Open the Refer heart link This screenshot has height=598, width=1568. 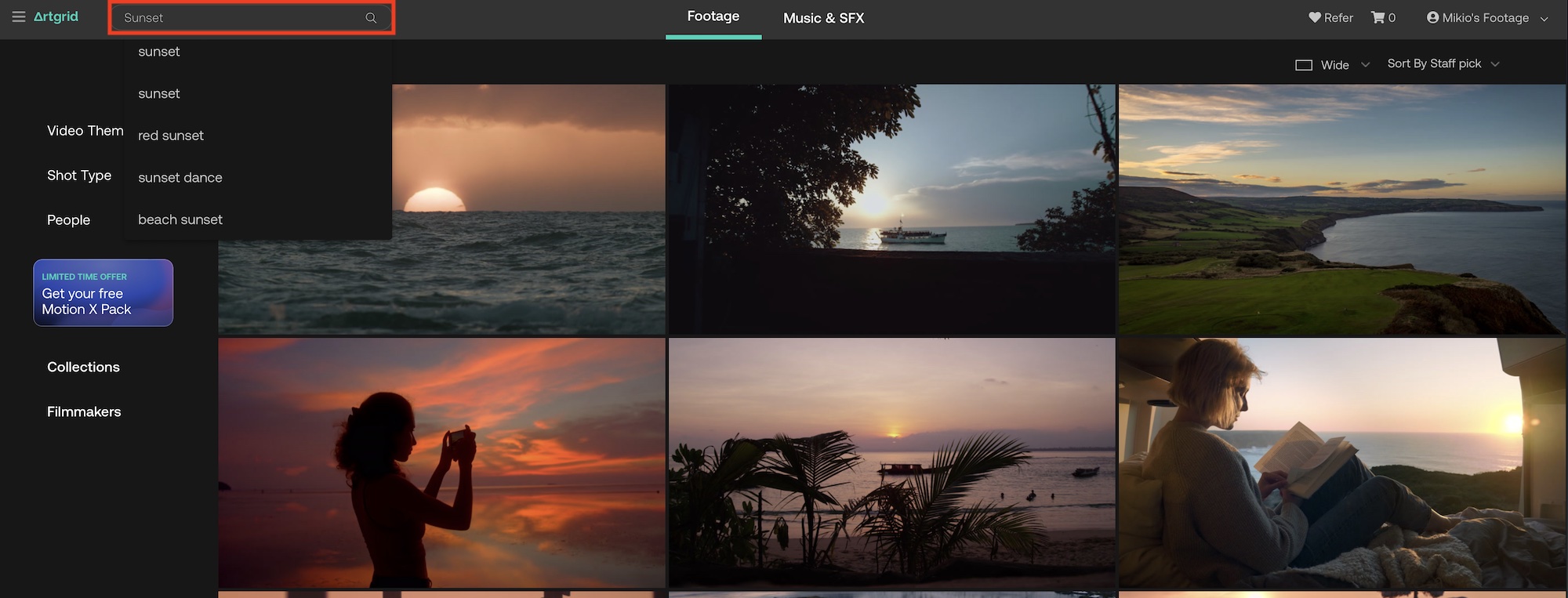pyautogui.click(x=1330, y=17)
